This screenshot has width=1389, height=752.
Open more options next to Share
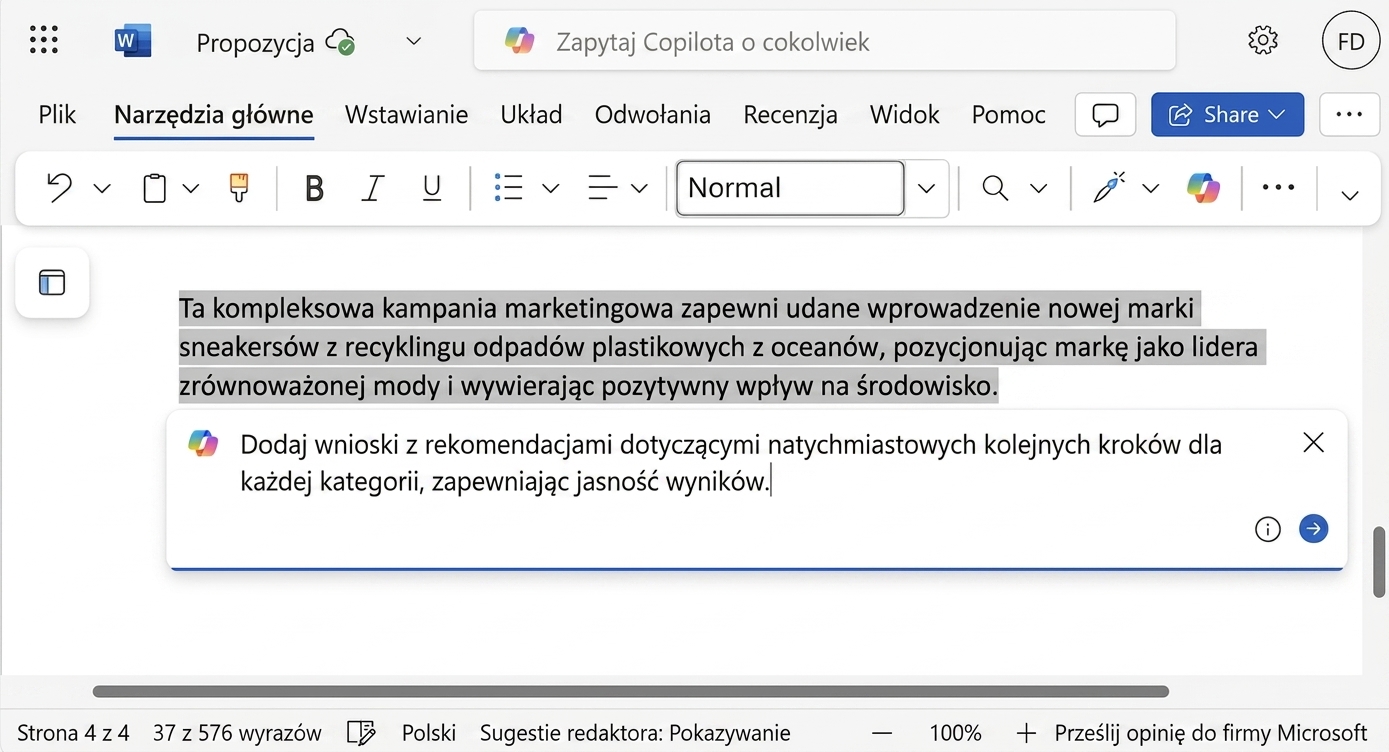pyautogui.click(x=1349, y=114)
